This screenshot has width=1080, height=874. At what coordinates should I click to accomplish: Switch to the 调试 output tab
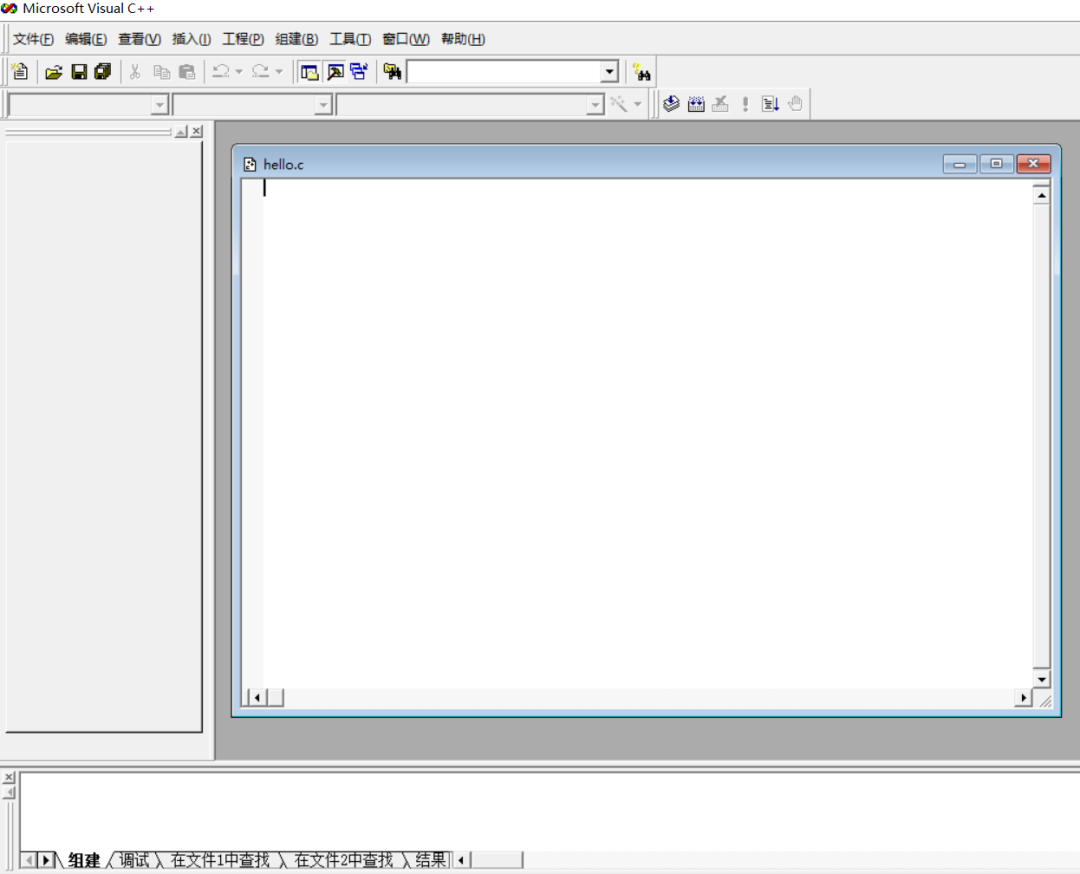[134, 860]
